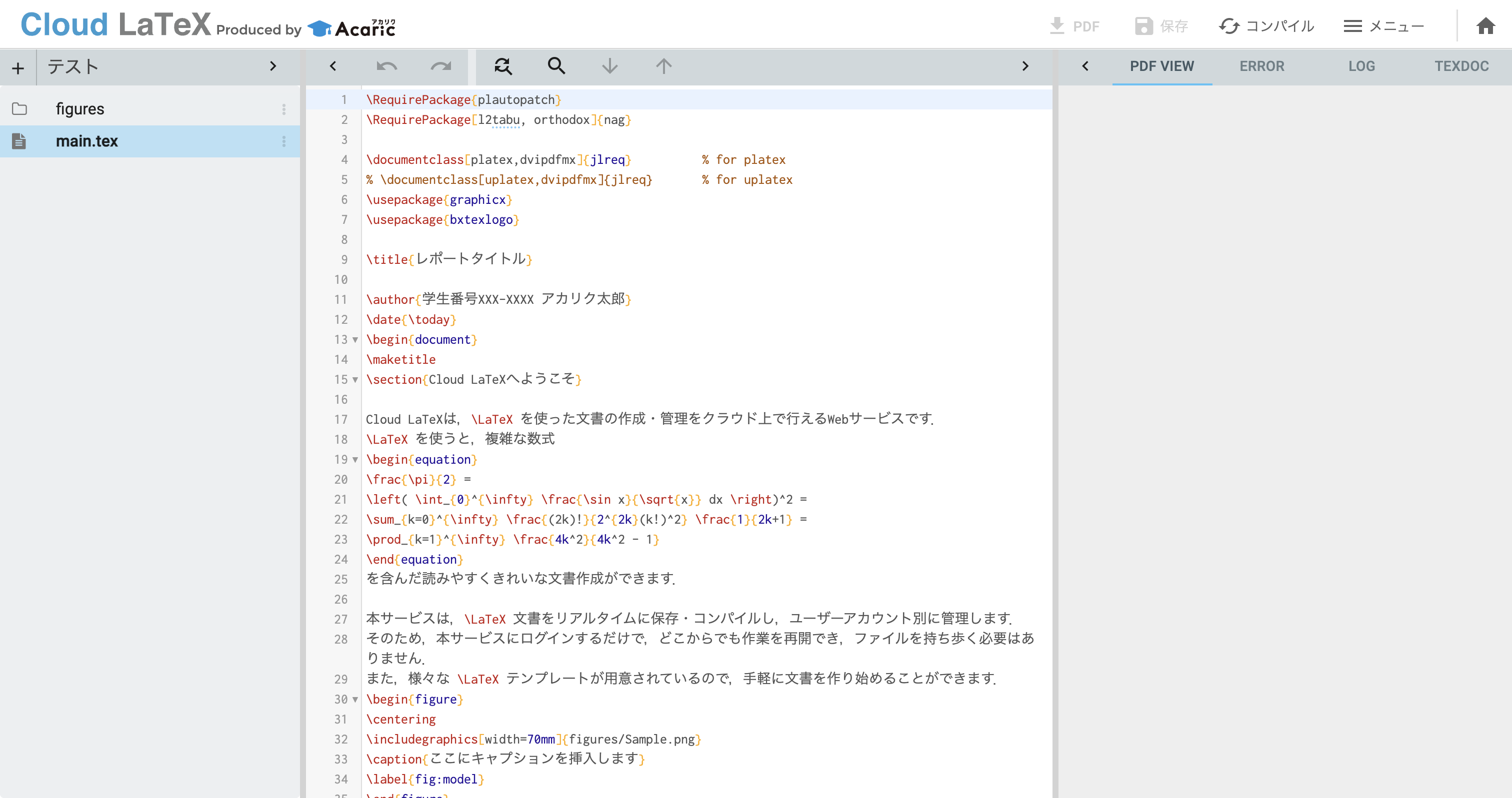Screen dimensions: 1512x798
Task: Run コンパイル to compile the project
Action: coord(1266,26)
